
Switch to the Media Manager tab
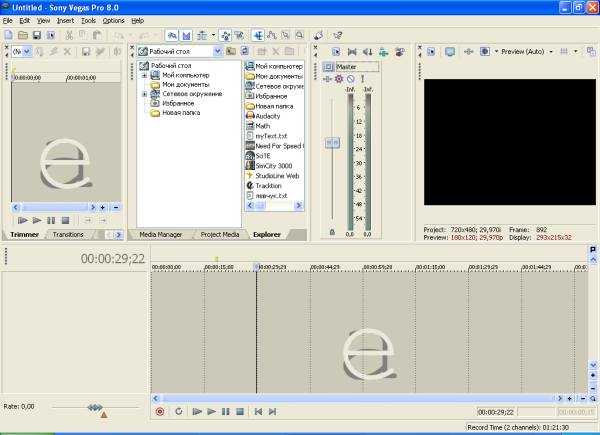click(161, 235)
